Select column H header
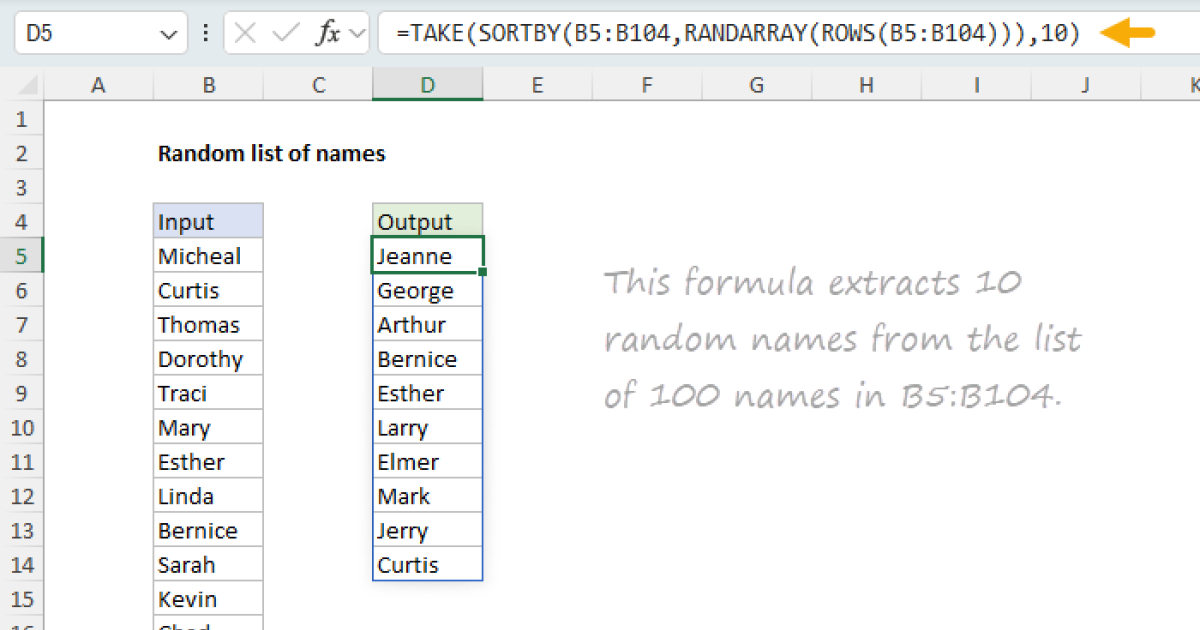Viewport: 1200px width, 630px height. (x=866, y=86)
